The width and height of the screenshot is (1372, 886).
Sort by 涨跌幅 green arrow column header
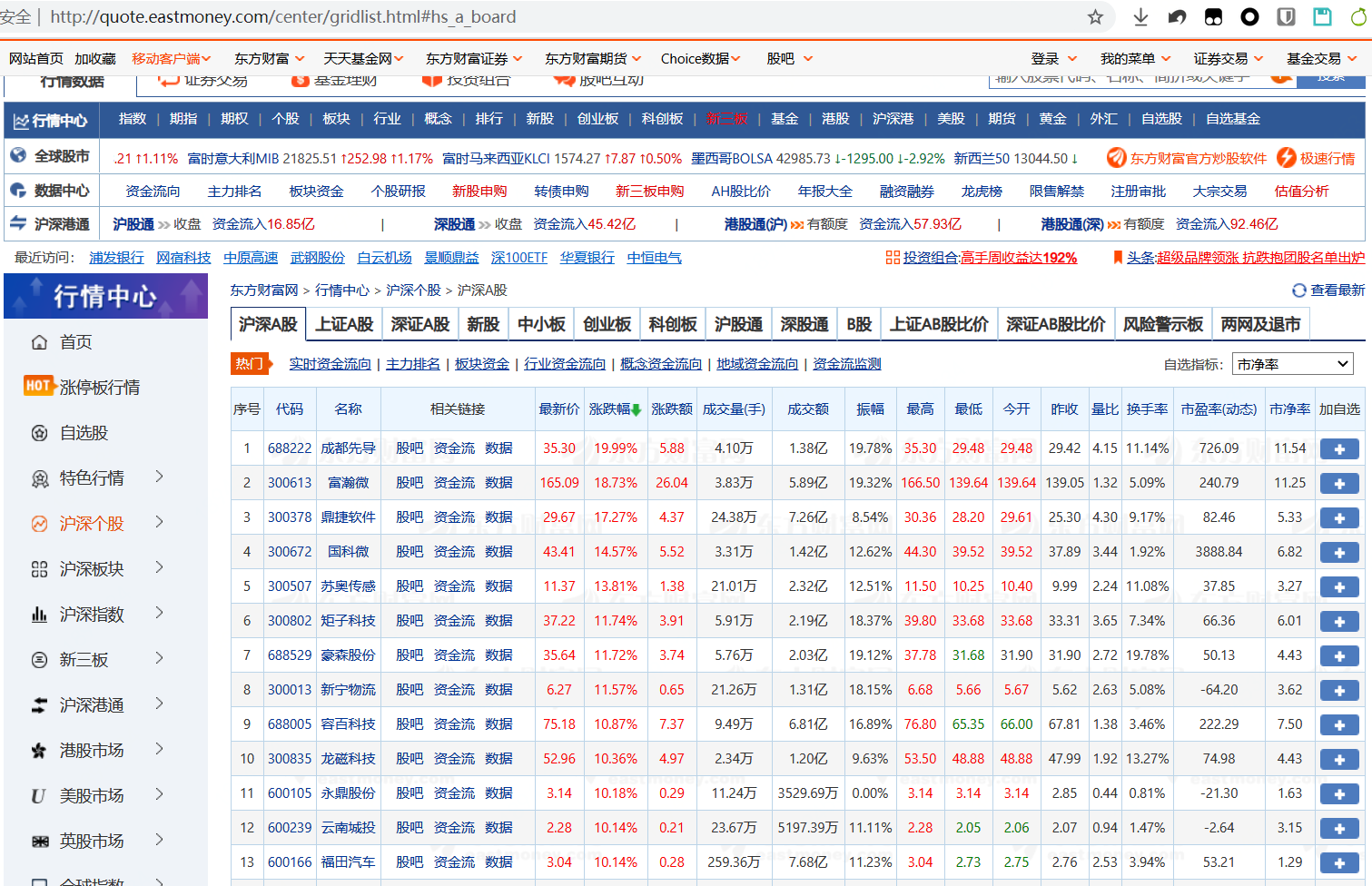tap(616, 409)
